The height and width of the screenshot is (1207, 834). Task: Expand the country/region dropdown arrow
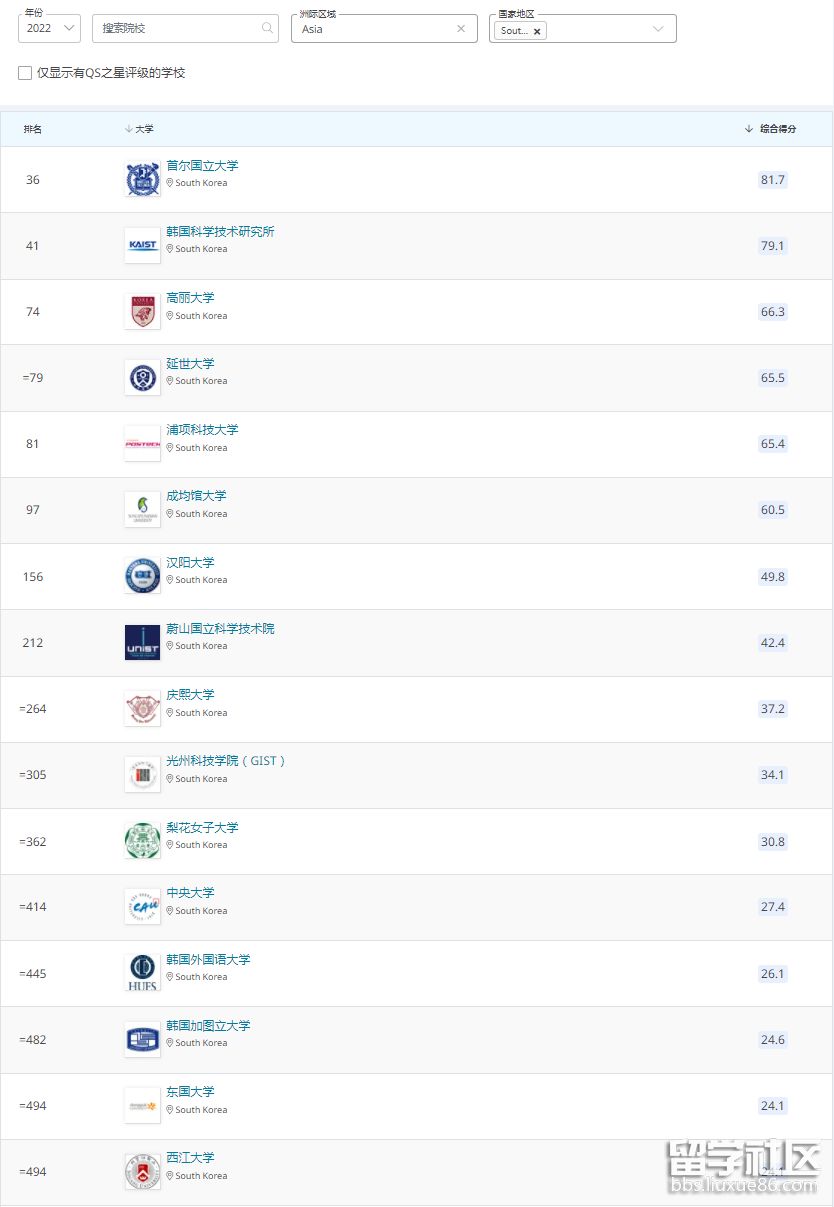658,29
